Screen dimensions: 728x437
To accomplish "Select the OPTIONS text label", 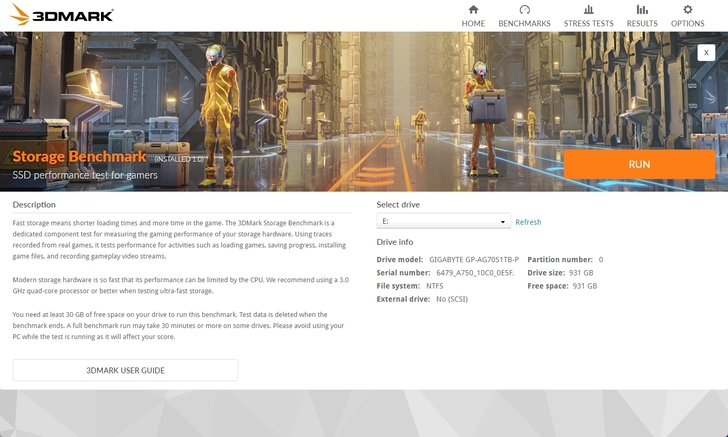I will click(687, 23).
